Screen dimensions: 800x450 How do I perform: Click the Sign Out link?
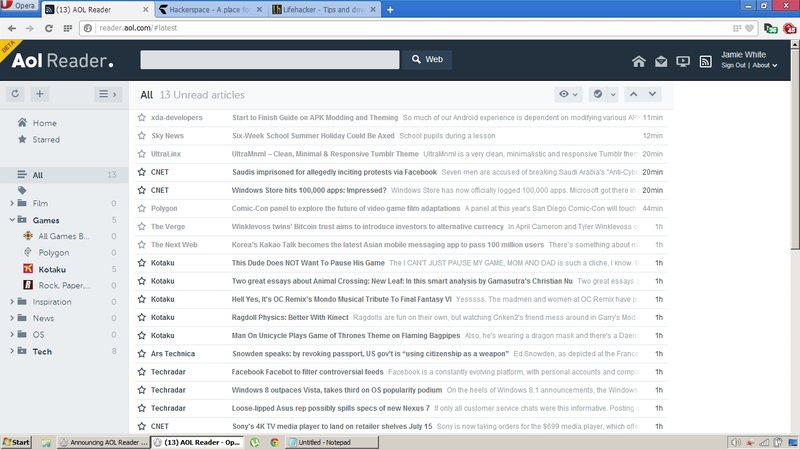733,65
